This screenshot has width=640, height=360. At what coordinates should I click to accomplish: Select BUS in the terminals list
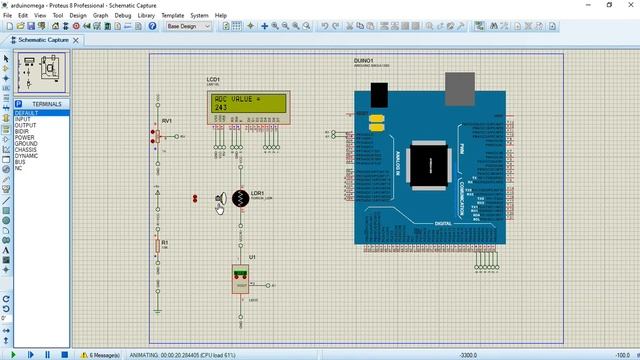click(x=42, y=162)
